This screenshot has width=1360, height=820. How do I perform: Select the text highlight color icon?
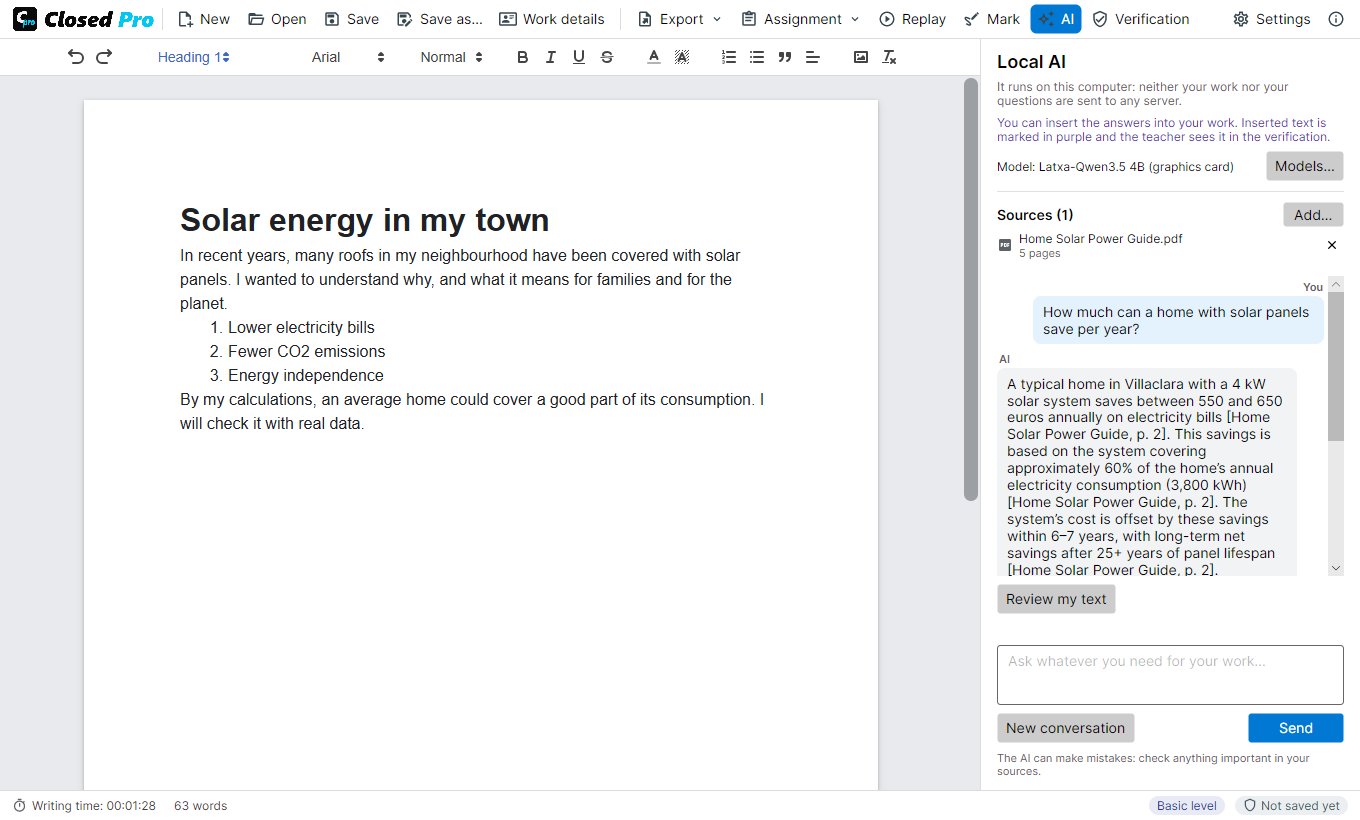[682, 57]
